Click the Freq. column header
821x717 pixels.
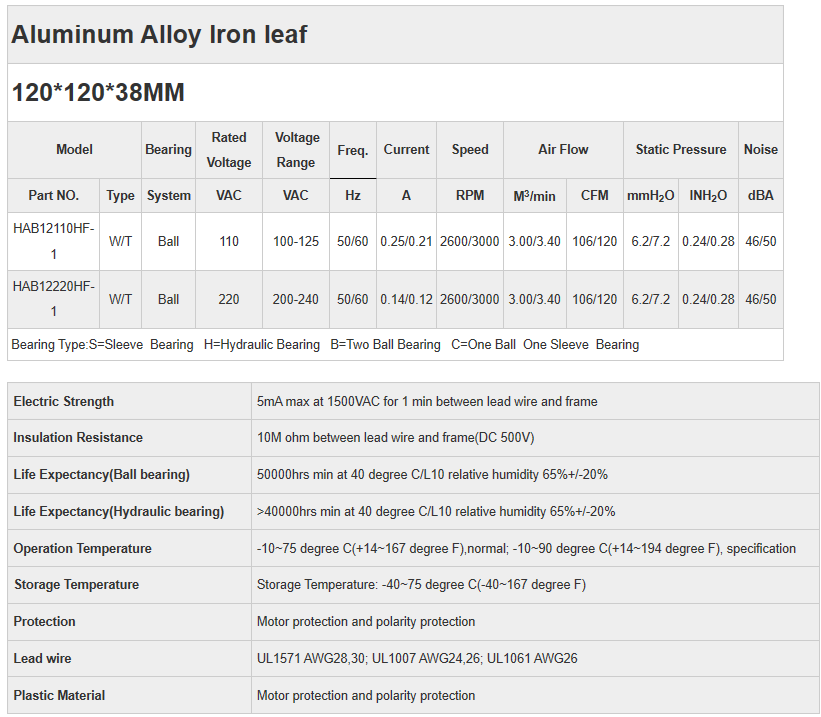tap(352, 150)
